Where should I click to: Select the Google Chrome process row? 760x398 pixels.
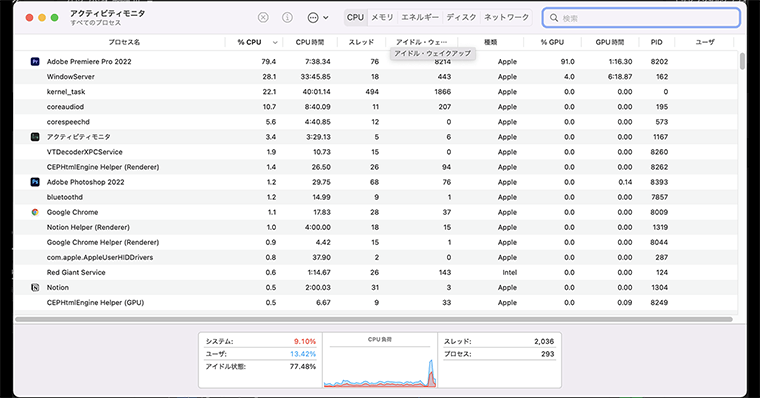[376, 212]
